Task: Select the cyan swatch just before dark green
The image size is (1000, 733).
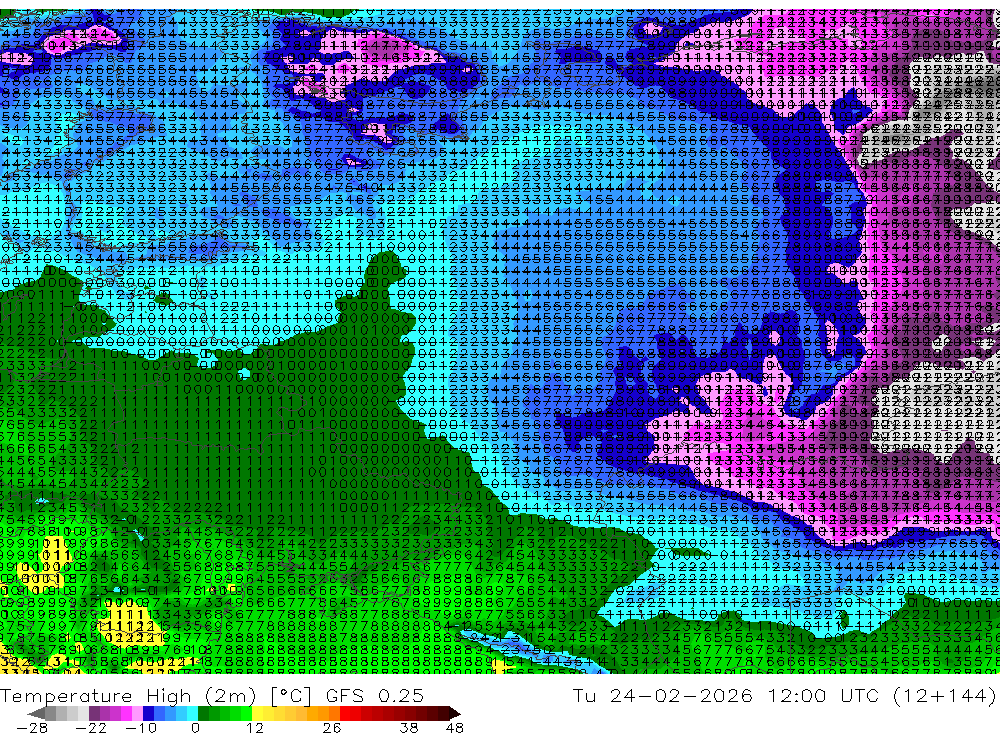Action: pos(193,714)
